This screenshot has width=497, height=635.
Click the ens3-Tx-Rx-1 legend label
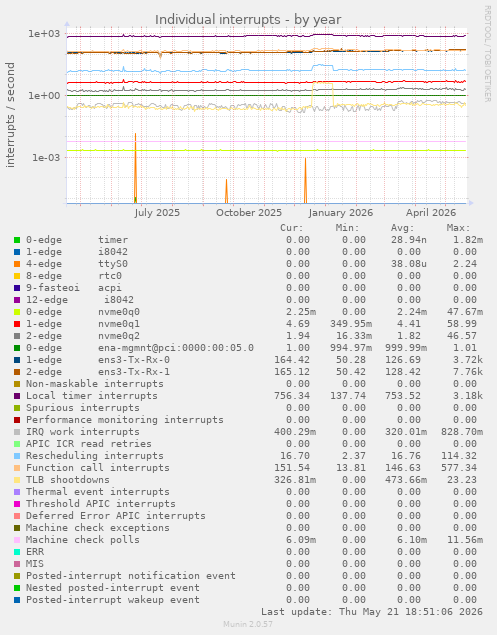[x=134, y=372]
